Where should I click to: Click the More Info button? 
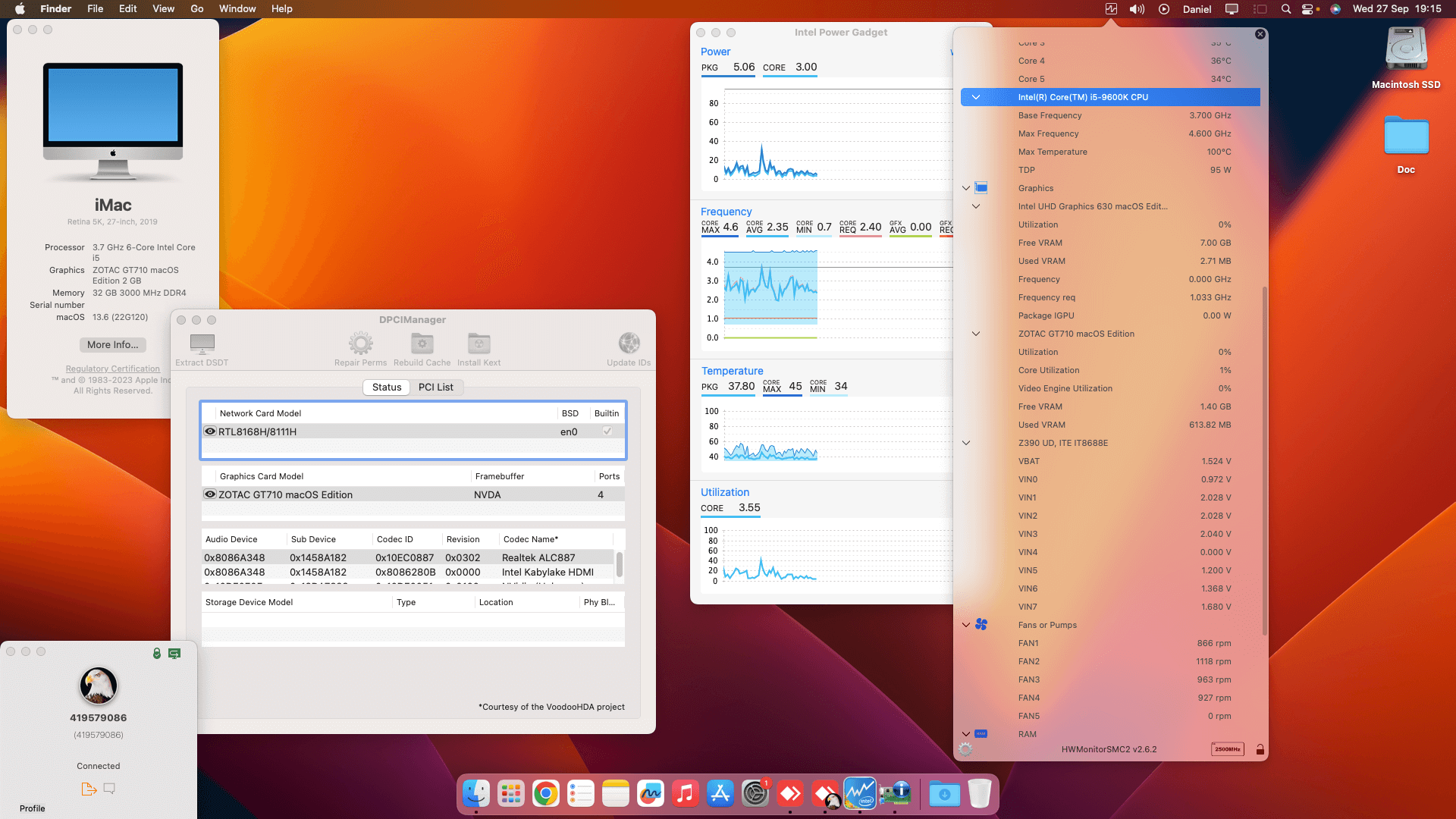click(x=112, y=345)
